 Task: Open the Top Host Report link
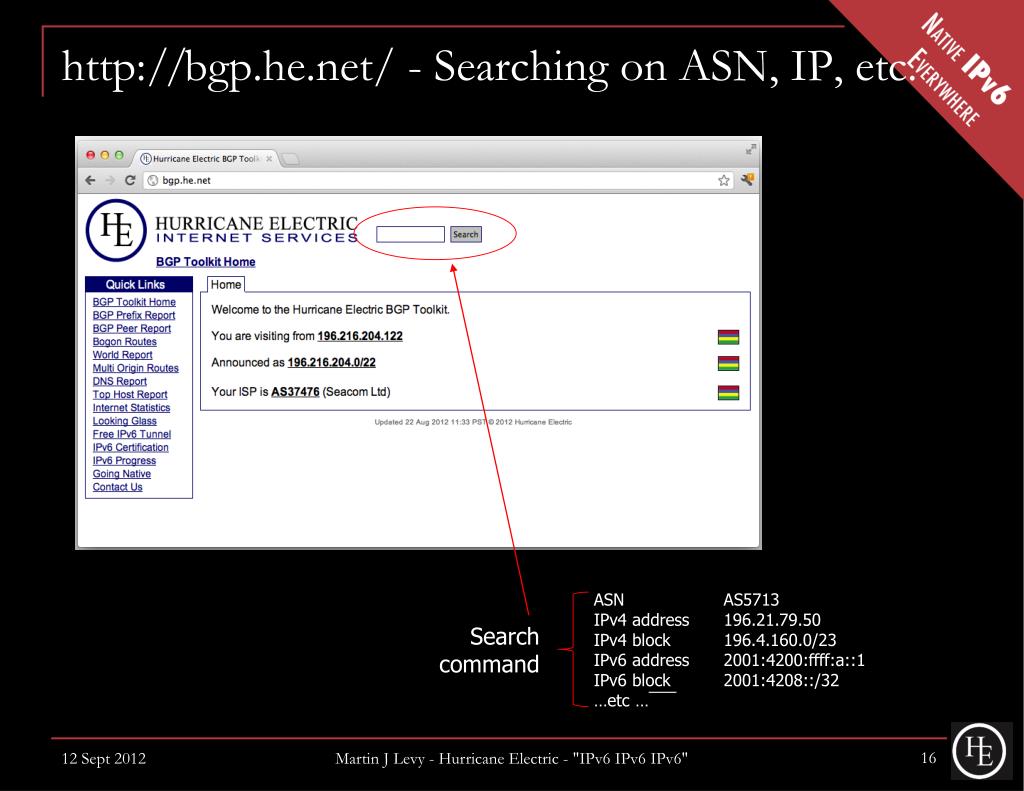(x=129, y=395)
